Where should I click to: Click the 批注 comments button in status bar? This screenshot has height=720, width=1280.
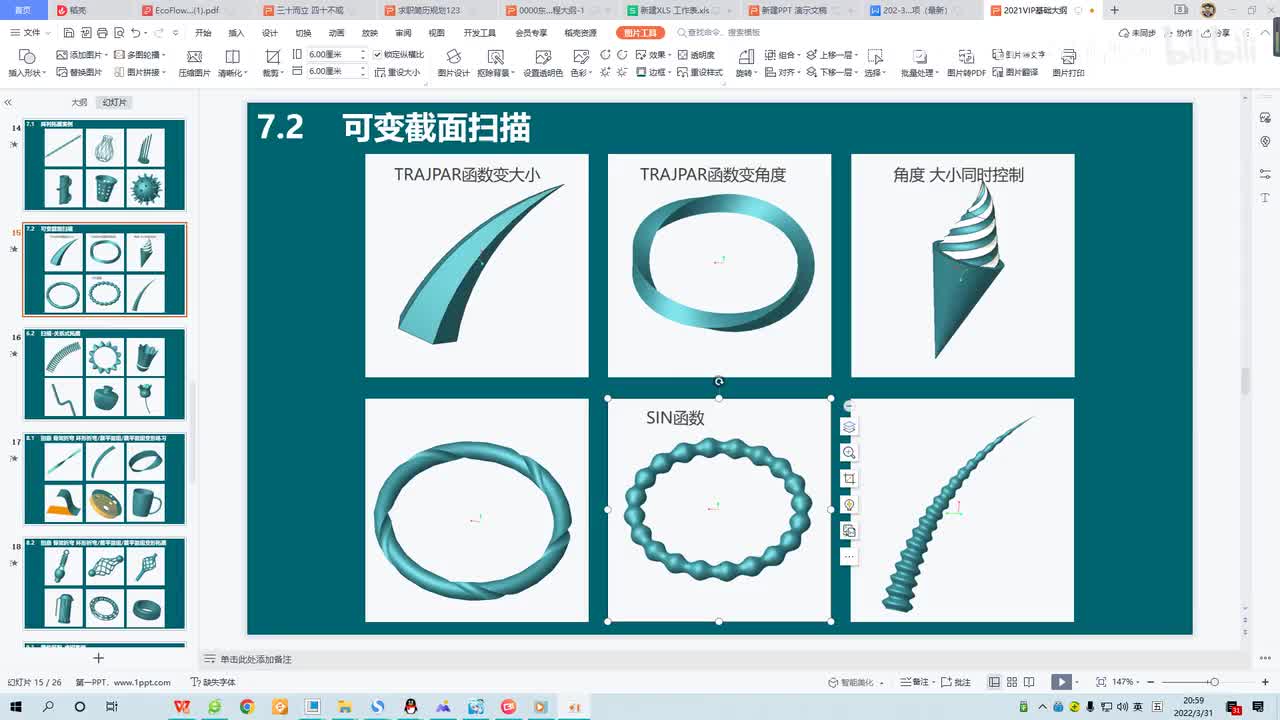[x=957, y=682]
